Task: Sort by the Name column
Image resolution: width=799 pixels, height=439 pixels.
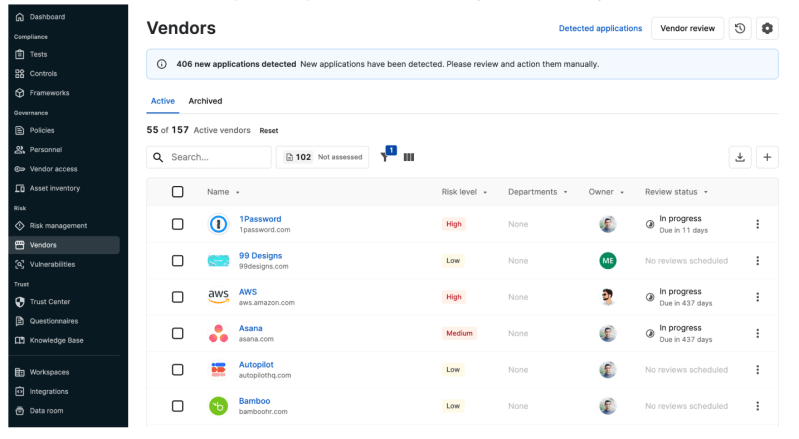Action: tap(223, 192)
